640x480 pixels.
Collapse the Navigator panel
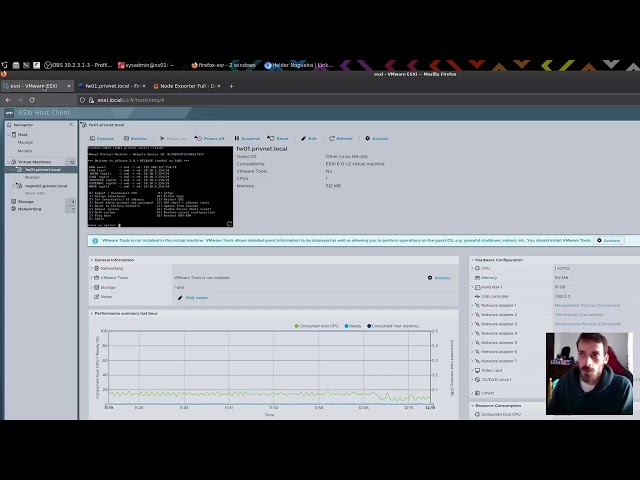coord(71,124)
